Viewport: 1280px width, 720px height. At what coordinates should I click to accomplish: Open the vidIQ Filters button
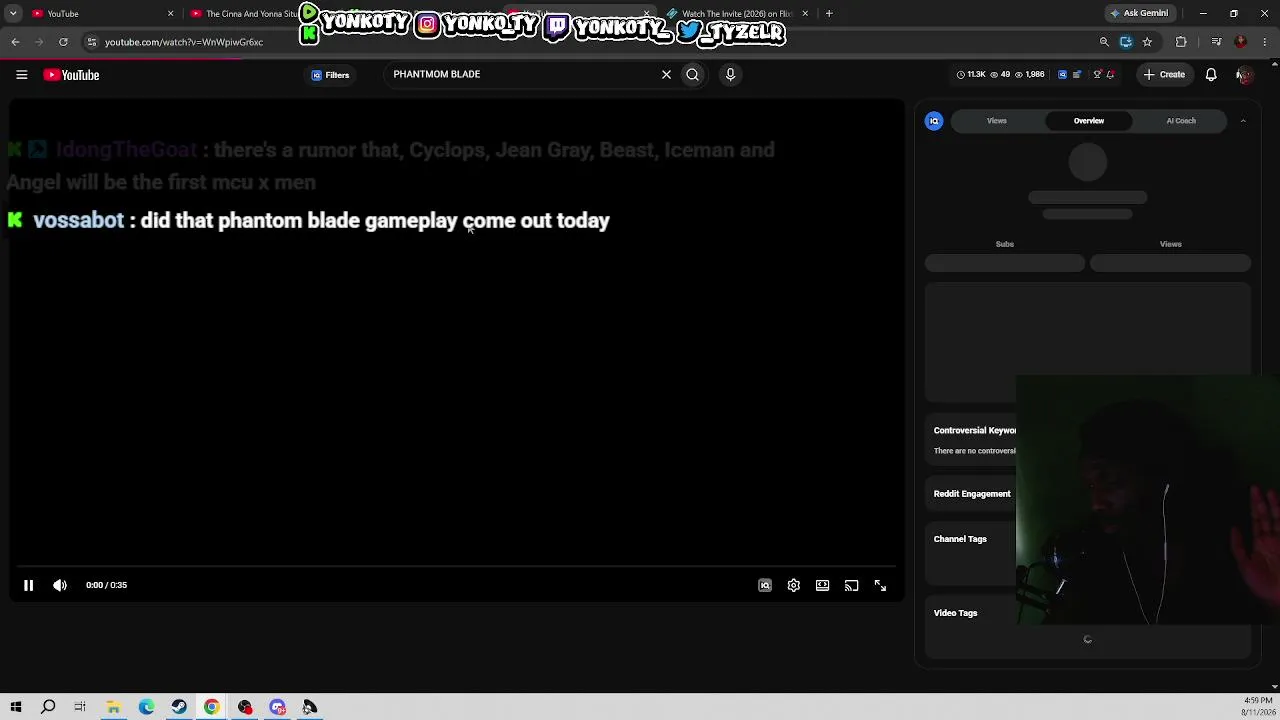(330, 75)
